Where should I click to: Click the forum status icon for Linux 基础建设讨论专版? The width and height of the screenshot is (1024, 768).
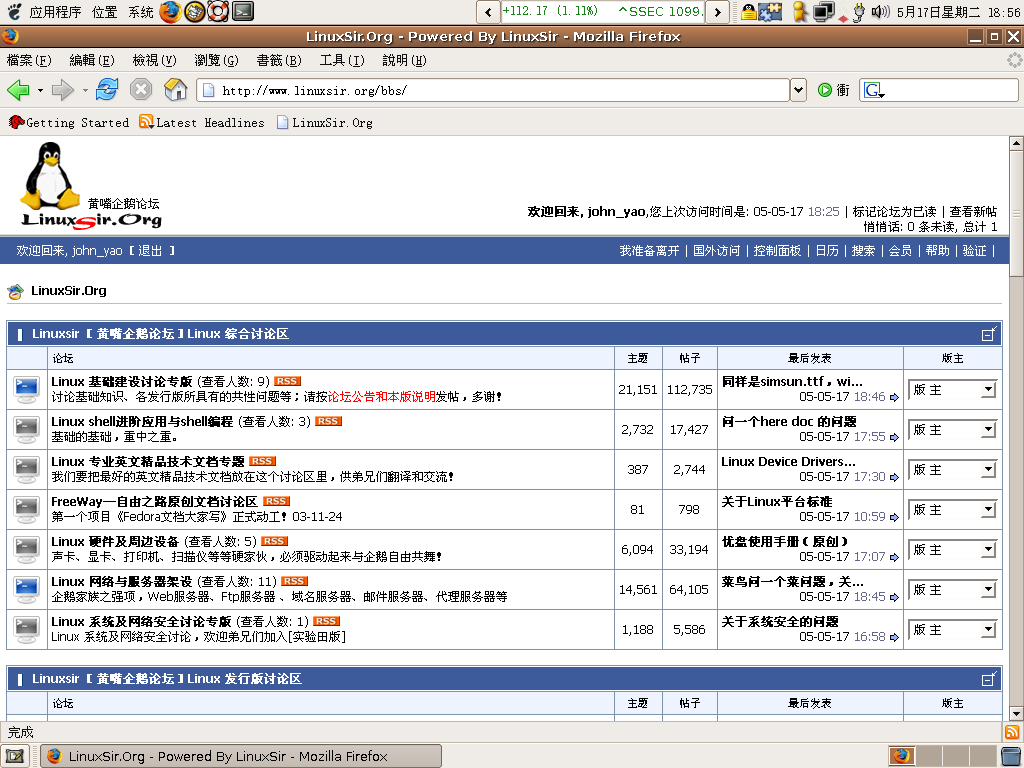[27, 389]
